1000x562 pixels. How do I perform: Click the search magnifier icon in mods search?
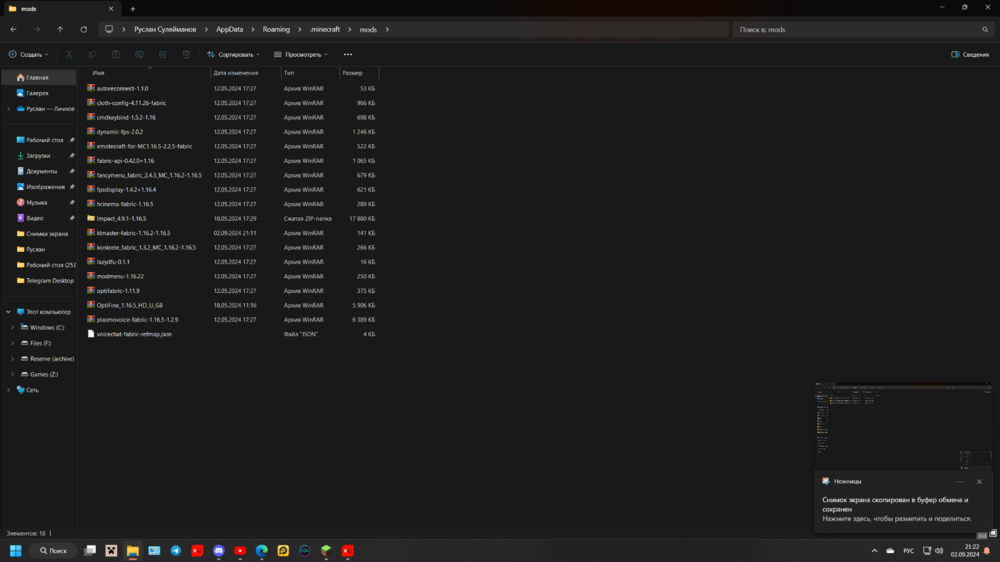[x=985, y=29]
